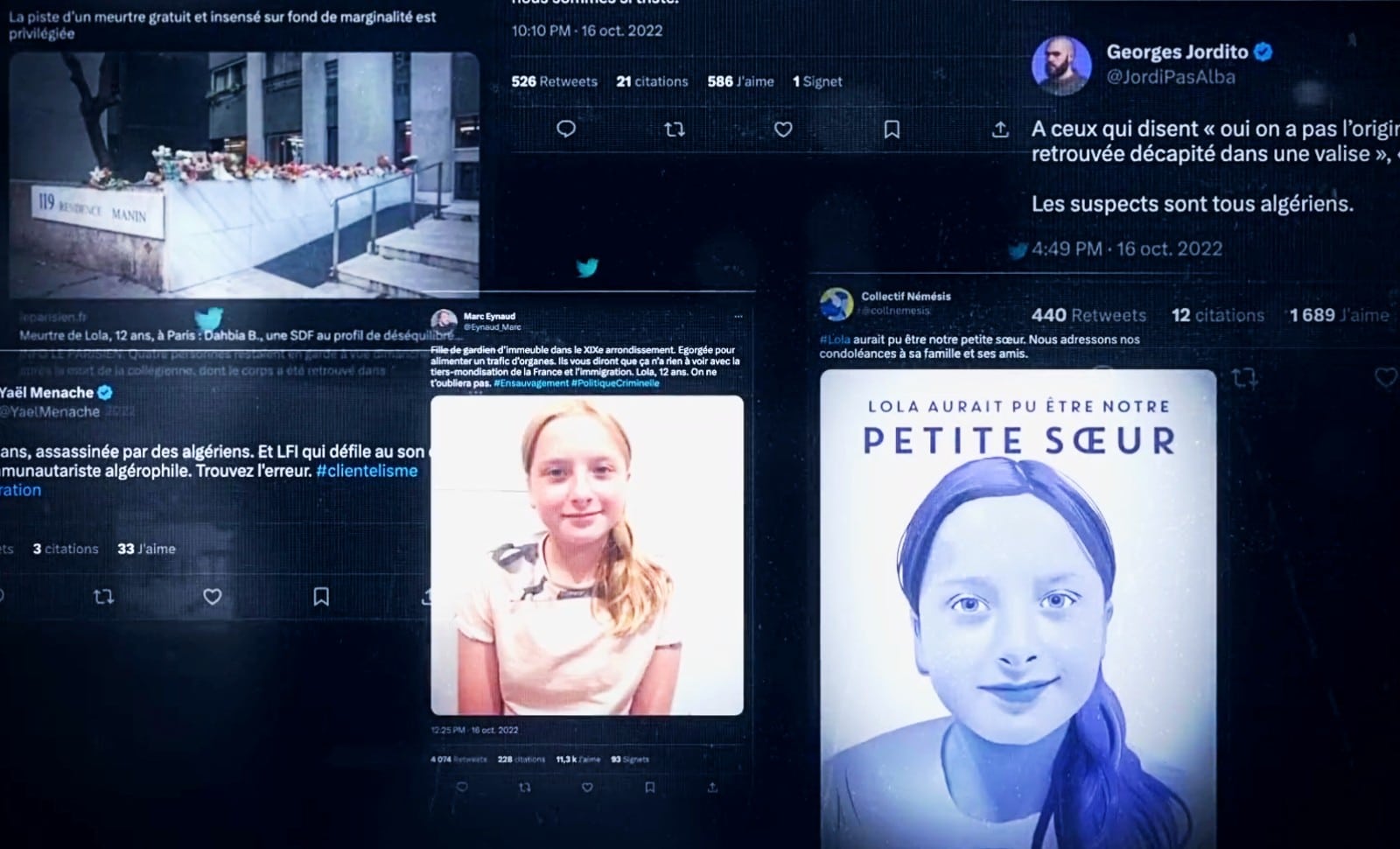Viewport: 1400px width, 849px height.
Task: Bookmark the tweet posted at 10:10 PM
Action: [x=892, y=130]
